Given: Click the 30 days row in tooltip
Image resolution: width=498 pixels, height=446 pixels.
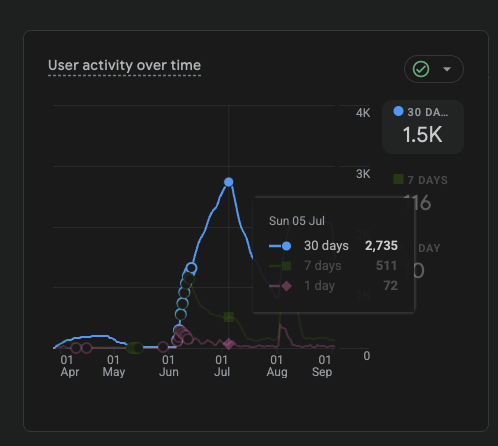Looking at the screenshot, I should [333, 246].
